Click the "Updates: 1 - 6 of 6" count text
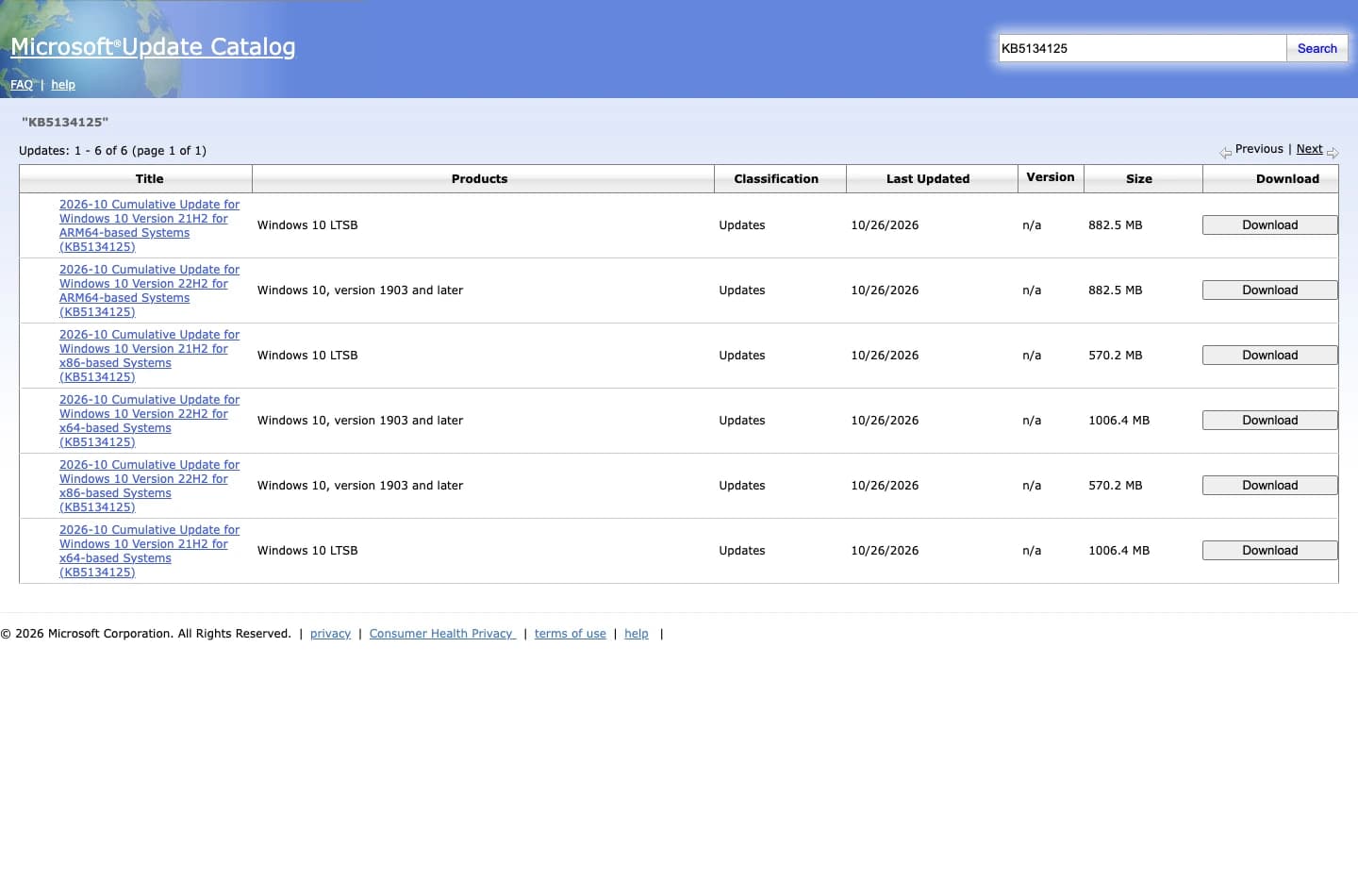The height and width of the screenshot is (896, 1358). tap(112, 151)
